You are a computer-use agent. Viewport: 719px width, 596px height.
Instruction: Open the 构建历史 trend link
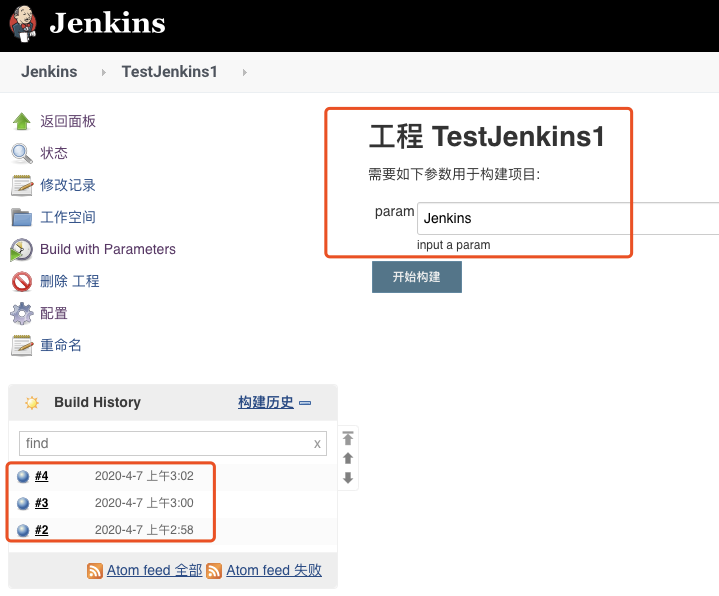(265, 403)
